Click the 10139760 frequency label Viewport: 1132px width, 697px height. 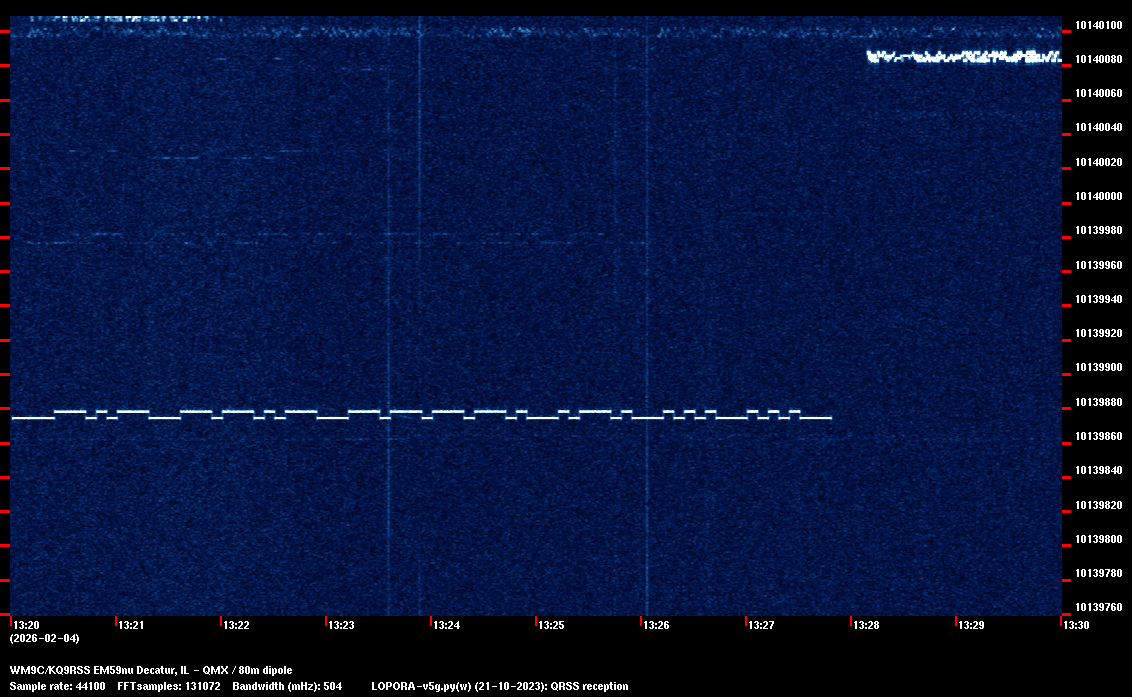point(1097,607)
